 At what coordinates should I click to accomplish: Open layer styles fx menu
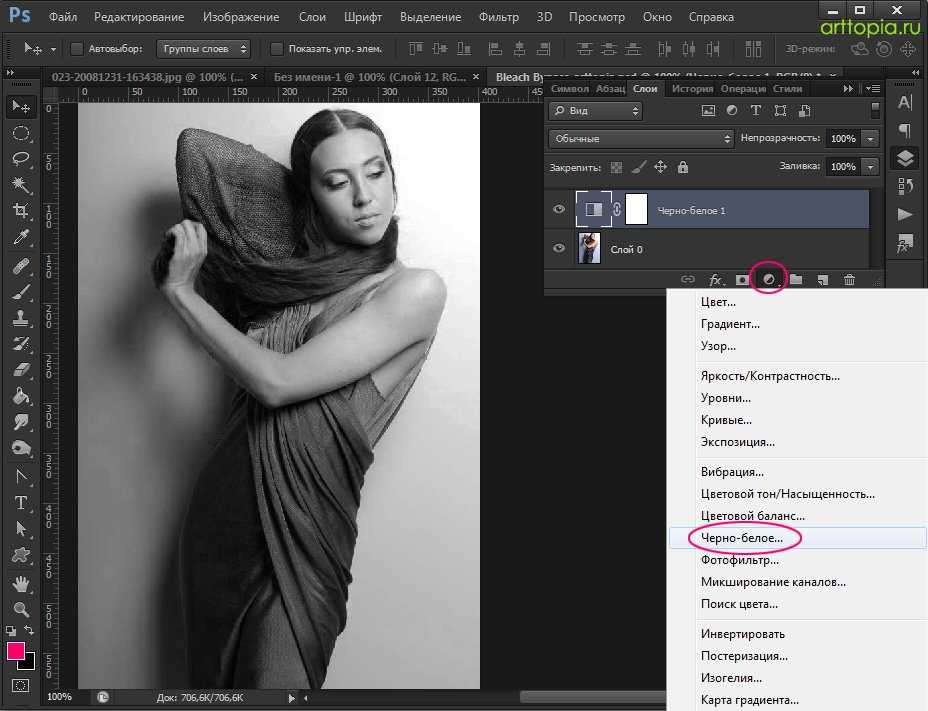pyautogui.click(x=716, y=279)
